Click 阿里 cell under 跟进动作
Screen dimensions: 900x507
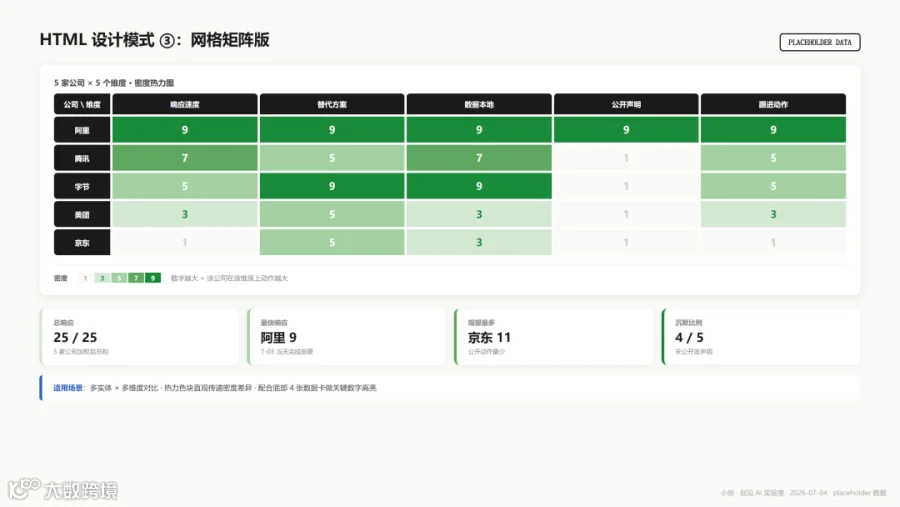[x=773, y=130]
